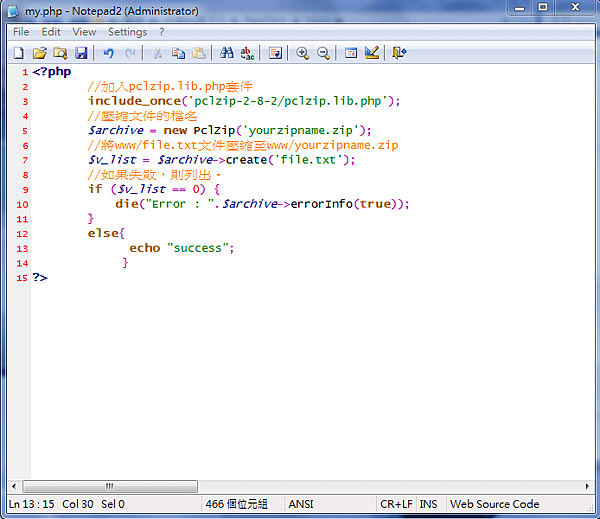Click the Exit door icon
Screen dimensions: 600x519
(x=399, y=53)
